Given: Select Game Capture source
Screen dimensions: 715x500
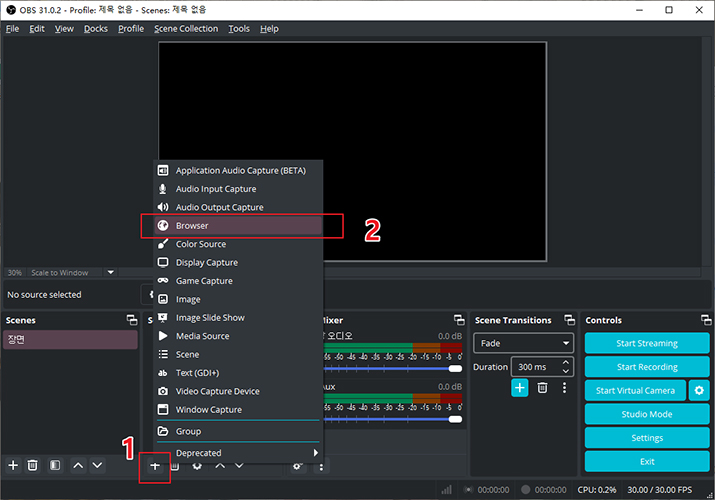Looking at the screenshot, I should [238, 281].
